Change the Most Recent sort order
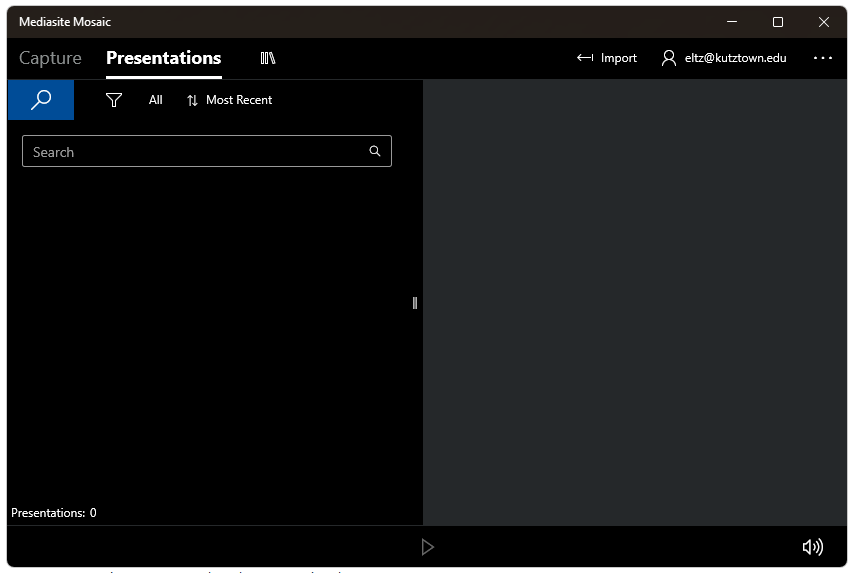 [x=229, y=100]
